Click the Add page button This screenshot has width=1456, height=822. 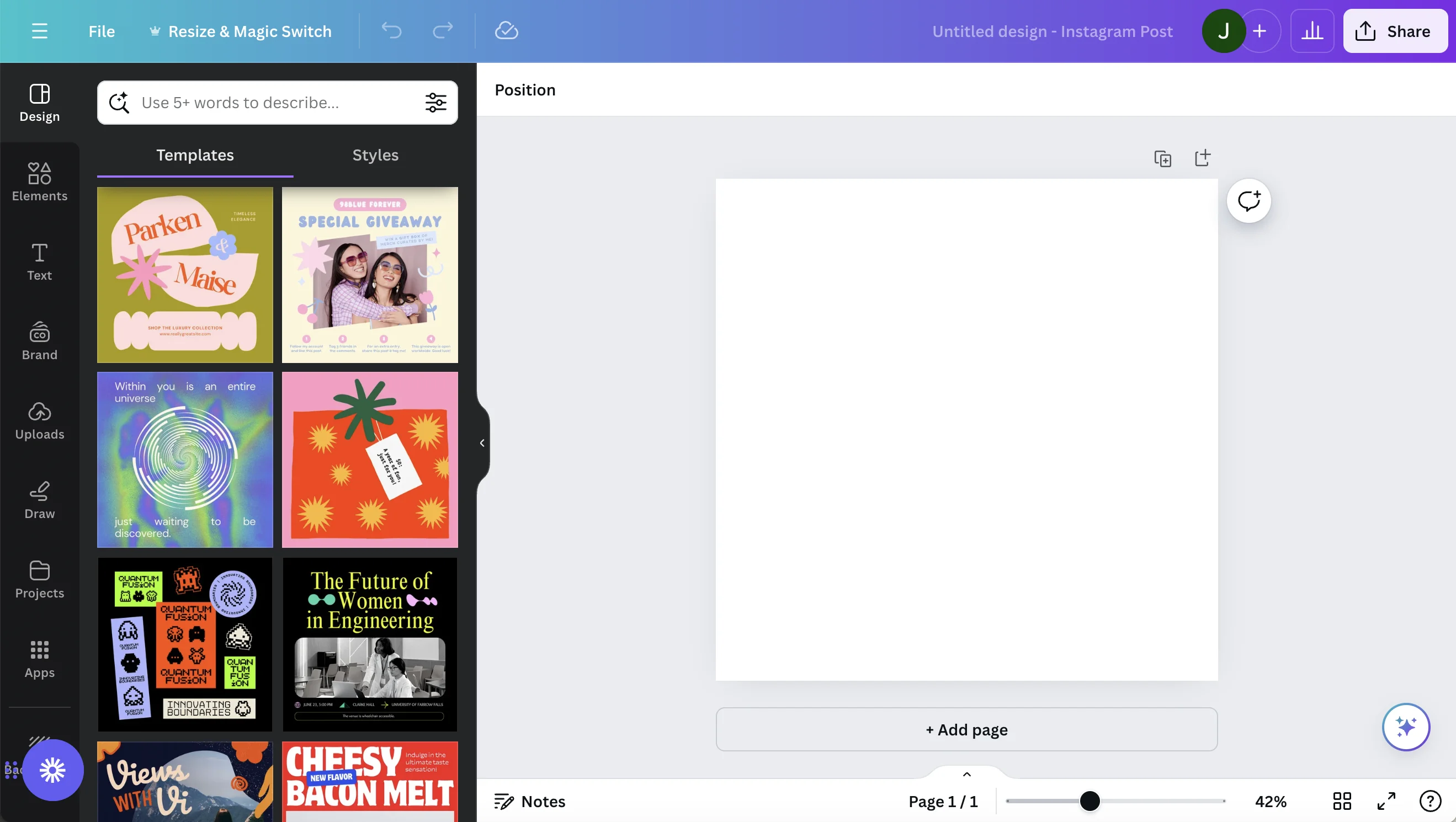click(966, 729)
